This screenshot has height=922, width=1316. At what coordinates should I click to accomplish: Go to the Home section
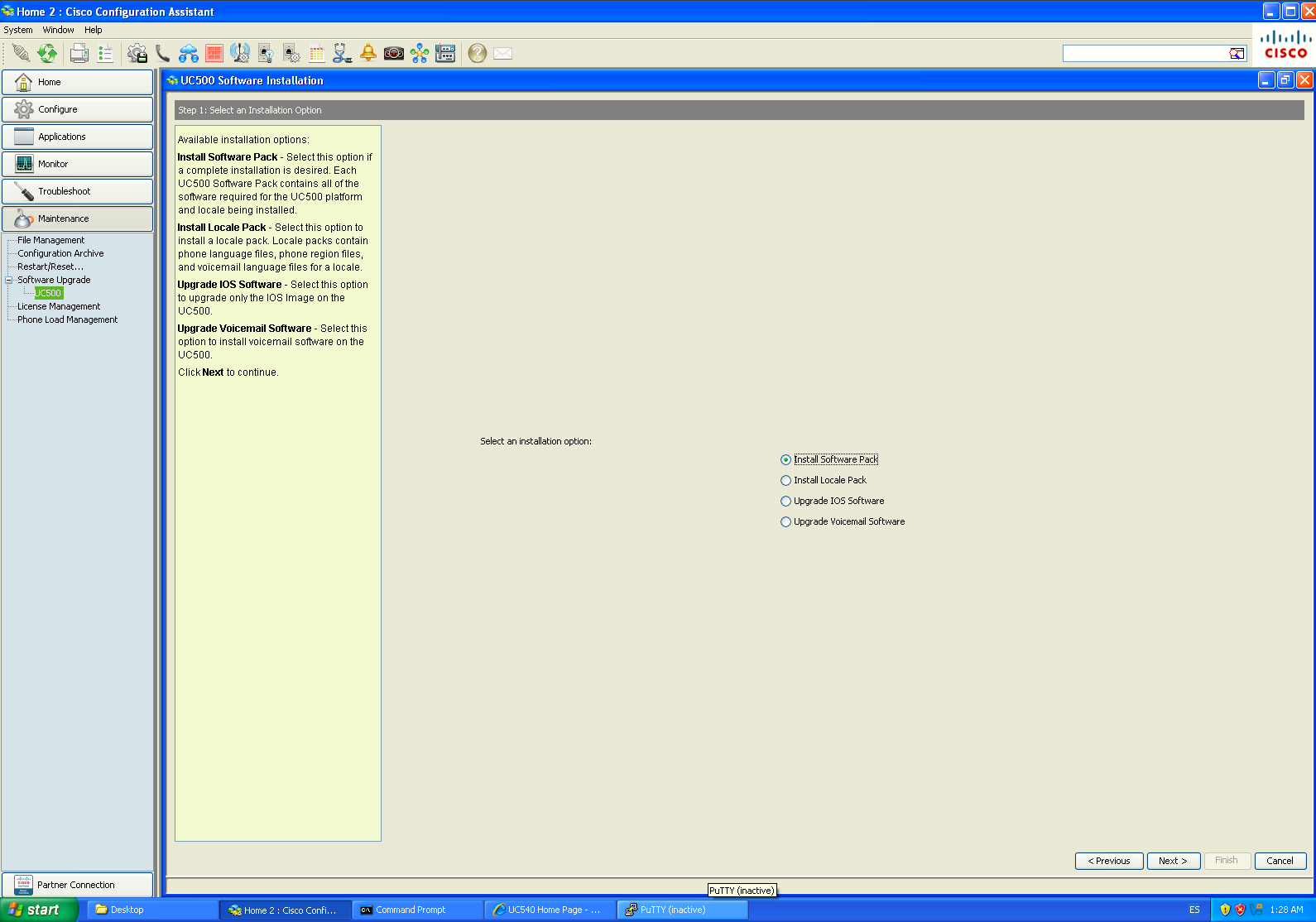[78, 82]
